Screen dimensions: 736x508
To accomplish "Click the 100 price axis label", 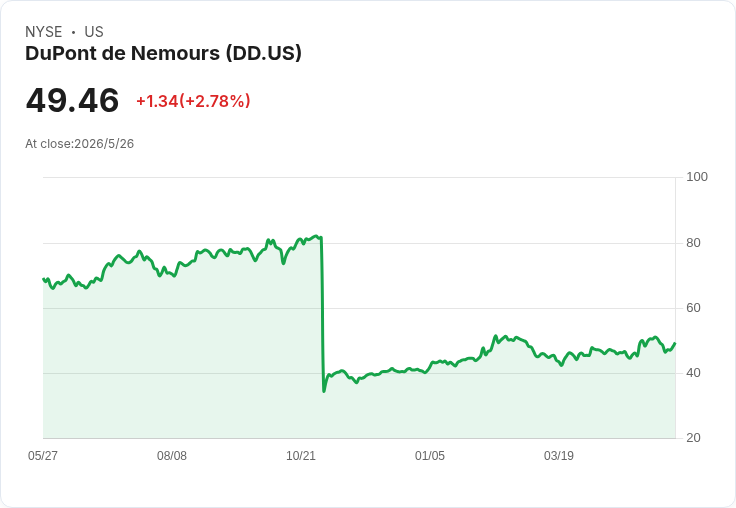I will pyautogui.click(x=697, y=177).
